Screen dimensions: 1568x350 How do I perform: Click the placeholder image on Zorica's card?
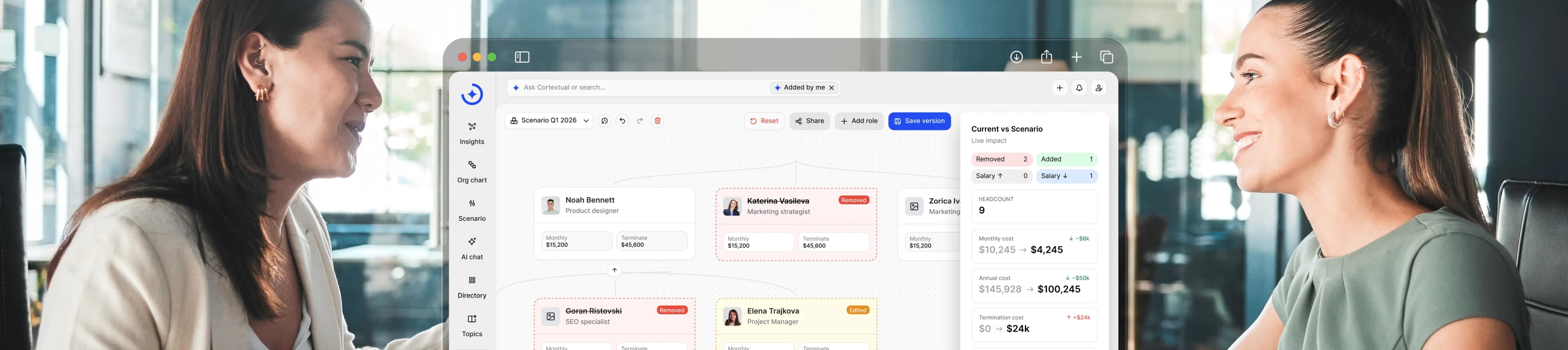(914, 206)
